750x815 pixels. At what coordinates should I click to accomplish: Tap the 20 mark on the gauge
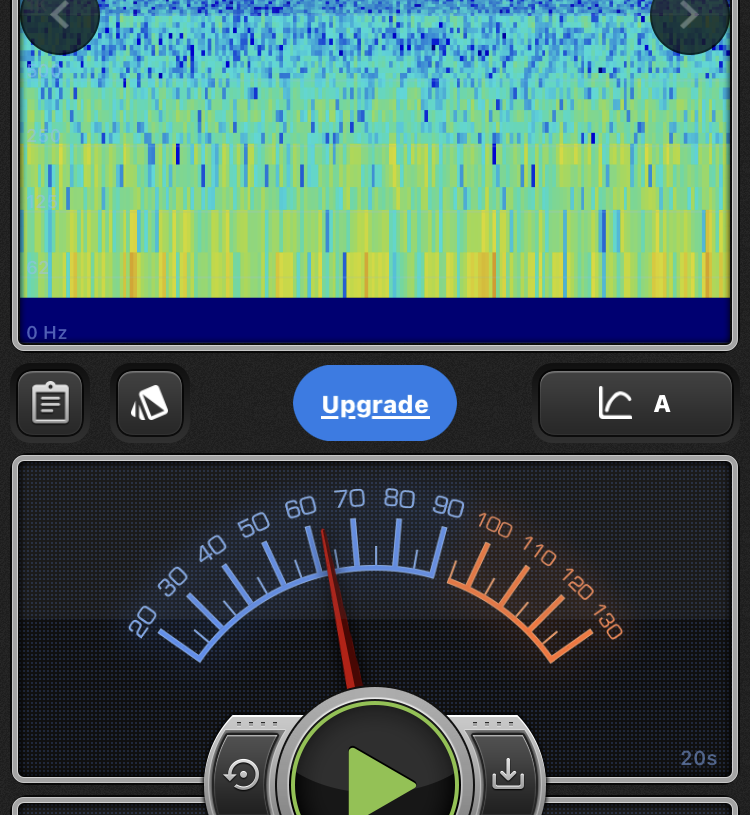click(144, 622)
